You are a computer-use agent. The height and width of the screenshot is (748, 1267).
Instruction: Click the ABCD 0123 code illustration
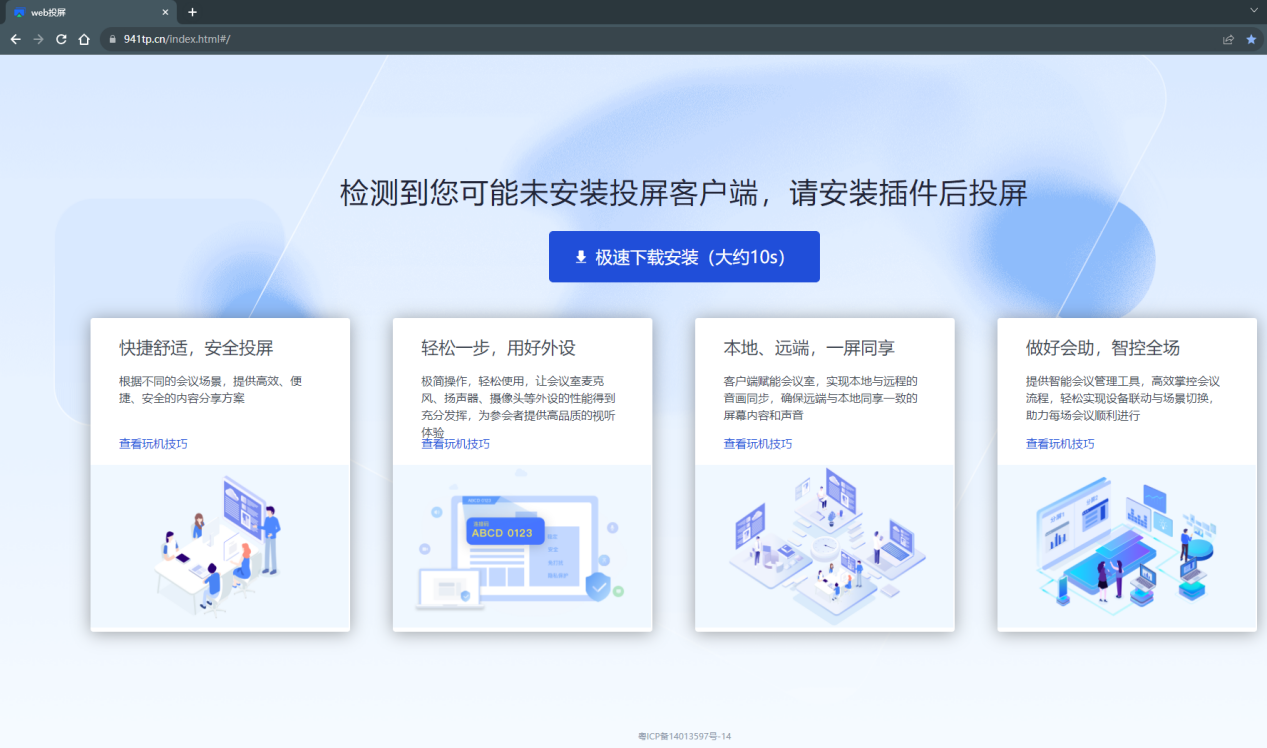[503, 532]
